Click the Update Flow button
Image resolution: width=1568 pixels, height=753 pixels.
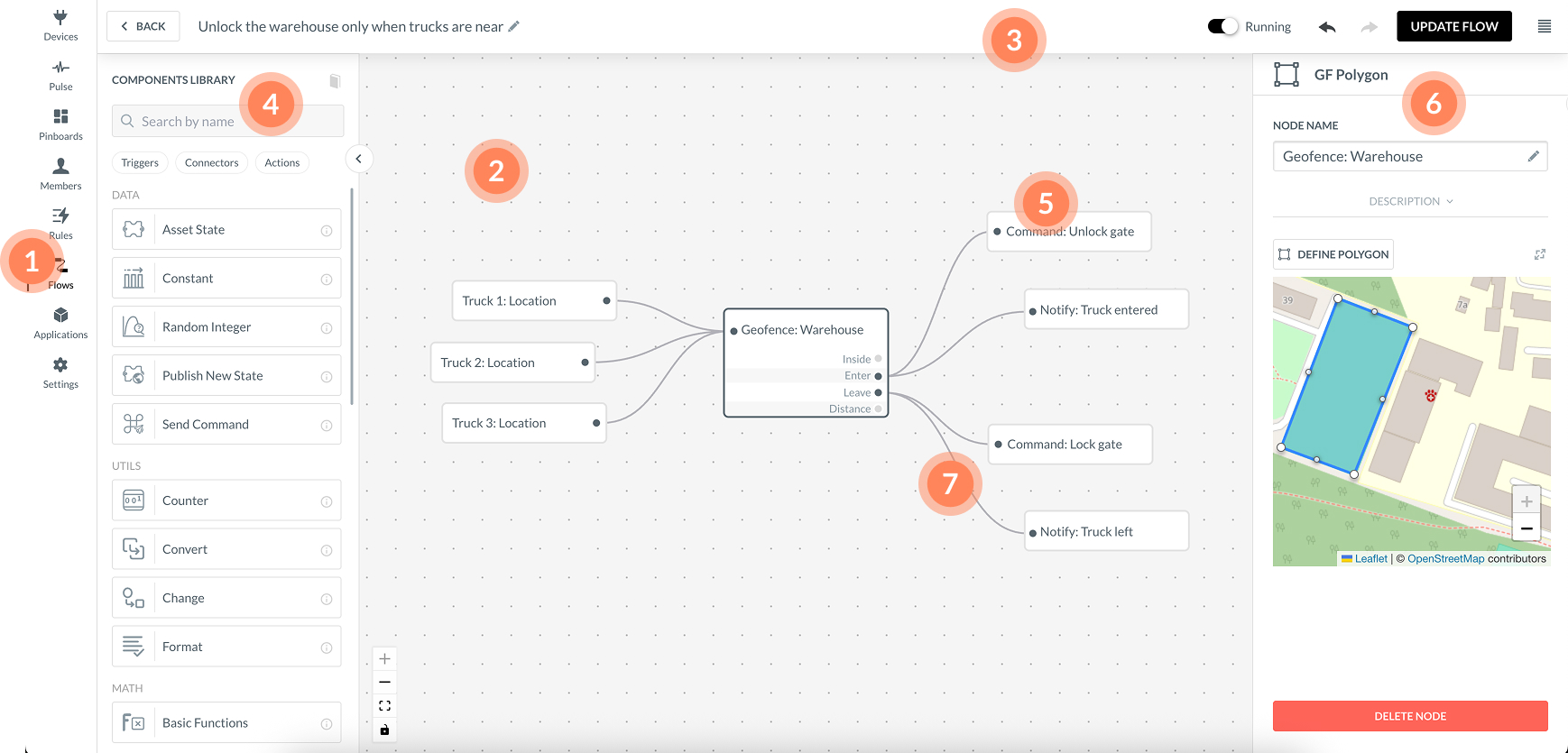1453,26
